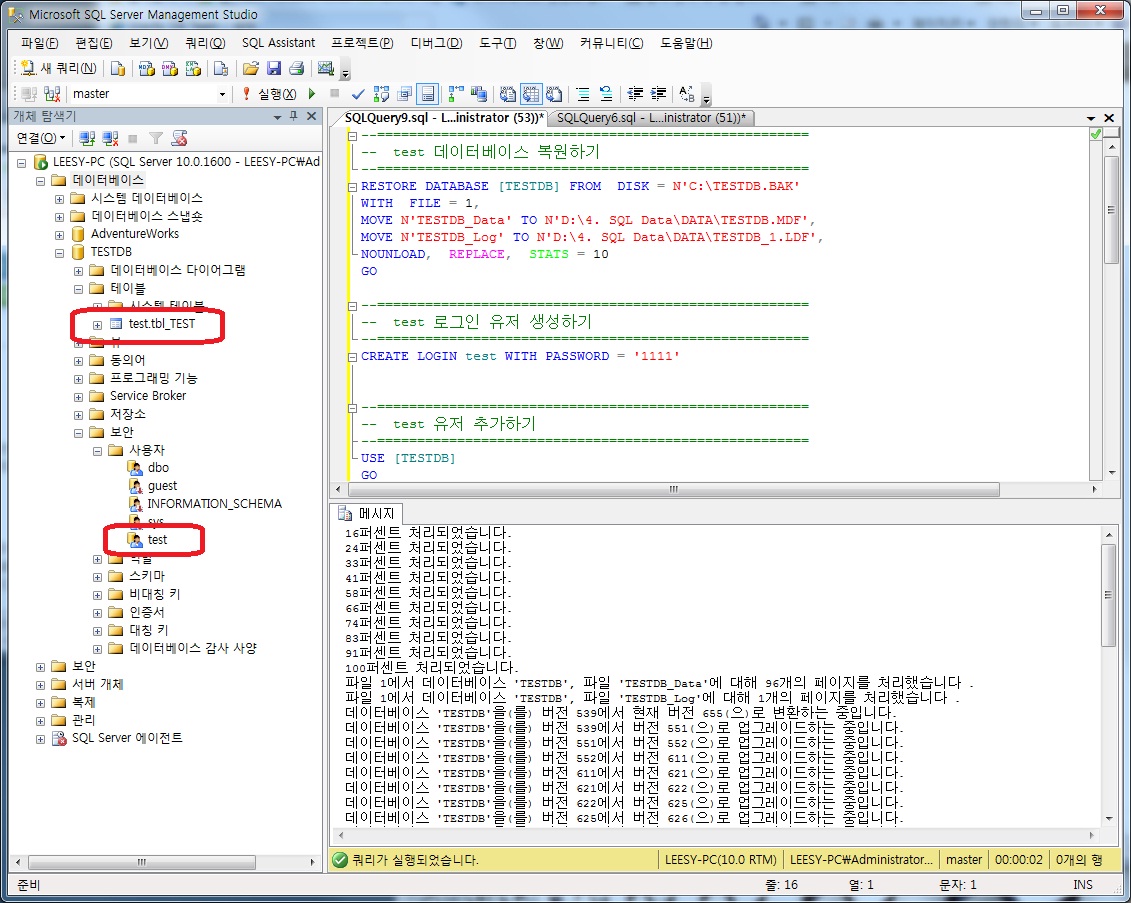Open a new query with 새 쿼리
The height and width of the screenshot is (903, 1131).
tap(58, 69)
